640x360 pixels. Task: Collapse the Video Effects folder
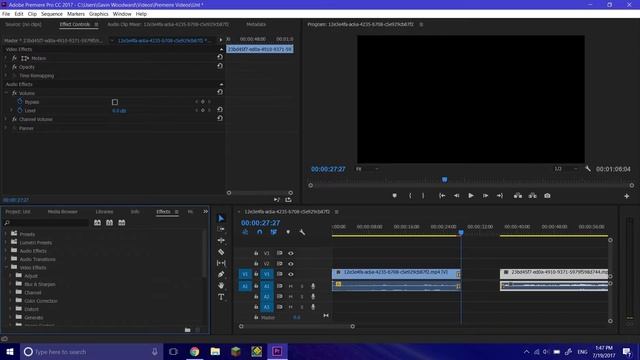pyautogui.click(x=6, y=267)
